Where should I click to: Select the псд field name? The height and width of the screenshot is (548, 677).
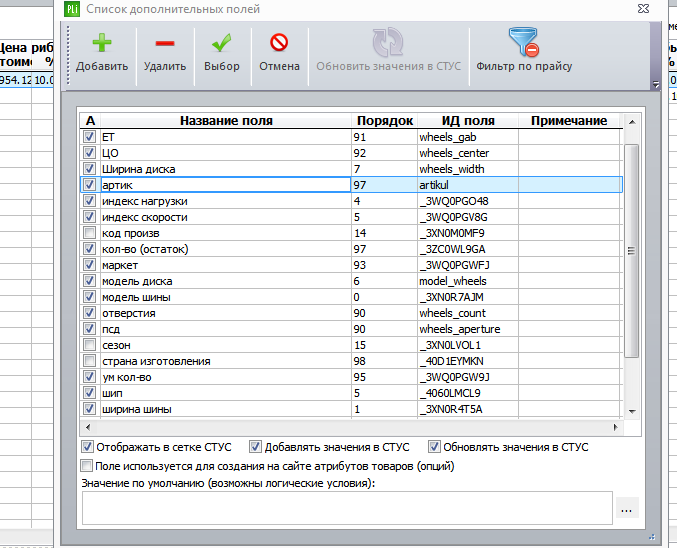pyautogui.click(x=111, y=329)
